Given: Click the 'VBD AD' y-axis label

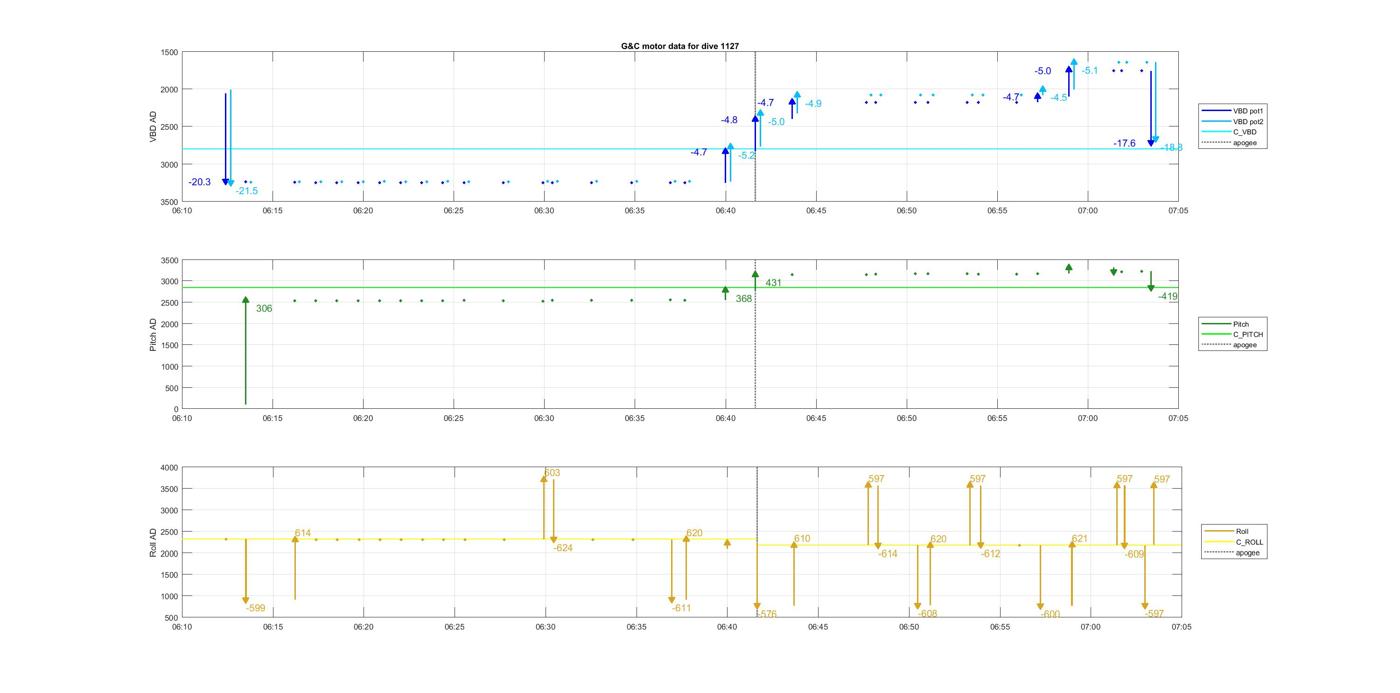Looking at the screenshot, I should (x=154, y=127).
